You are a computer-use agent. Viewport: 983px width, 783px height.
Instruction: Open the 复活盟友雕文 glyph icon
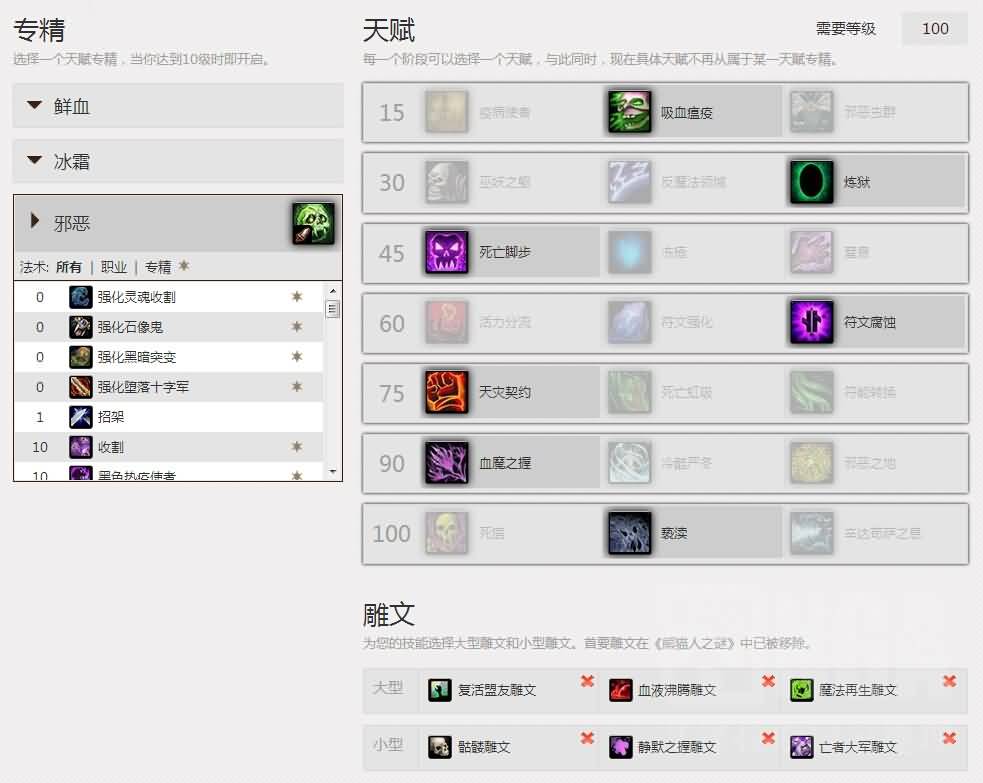439,690
